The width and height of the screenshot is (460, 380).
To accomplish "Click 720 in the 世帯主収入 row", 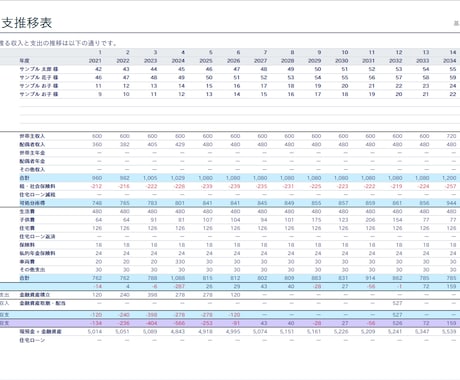I will pos(451,136).
